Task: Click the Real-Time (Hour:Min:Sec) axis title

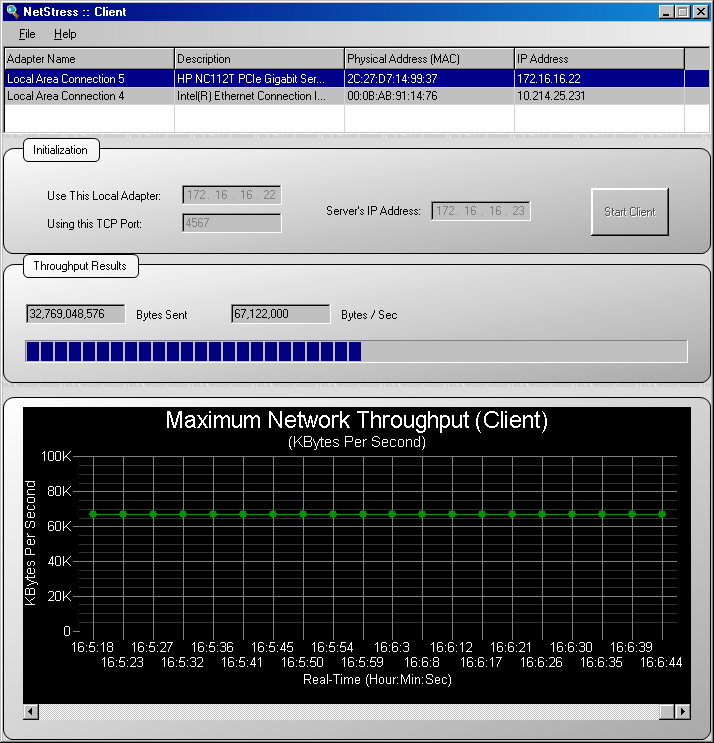Action: coord(377,680)
